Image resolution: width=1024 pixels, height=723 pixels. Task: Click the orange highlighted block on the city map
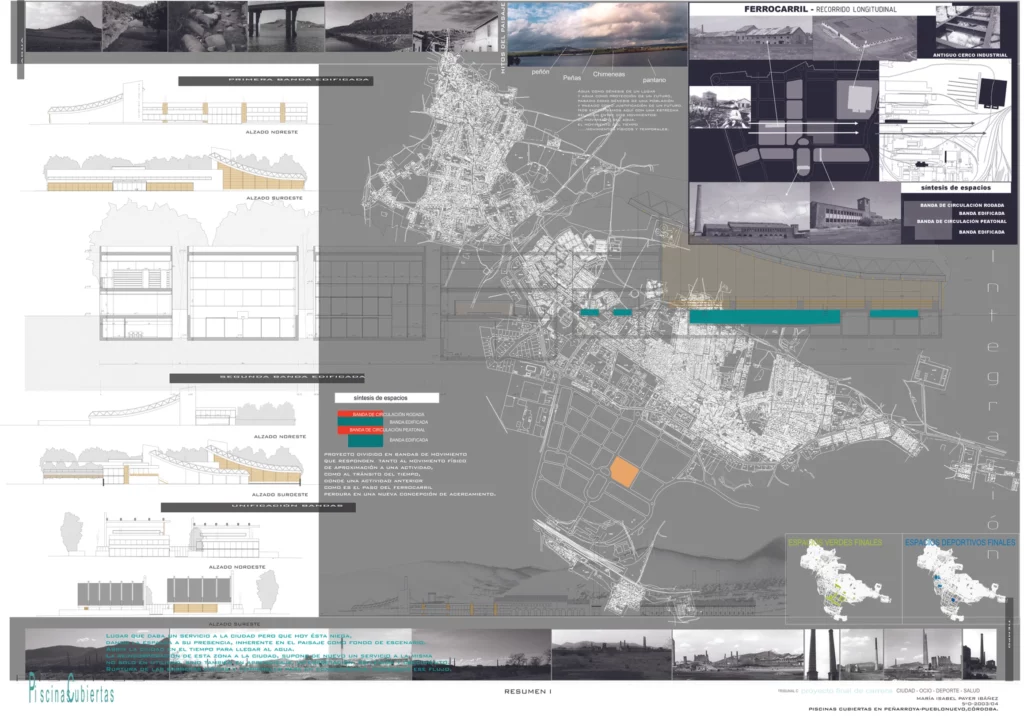tap(624, 473)
